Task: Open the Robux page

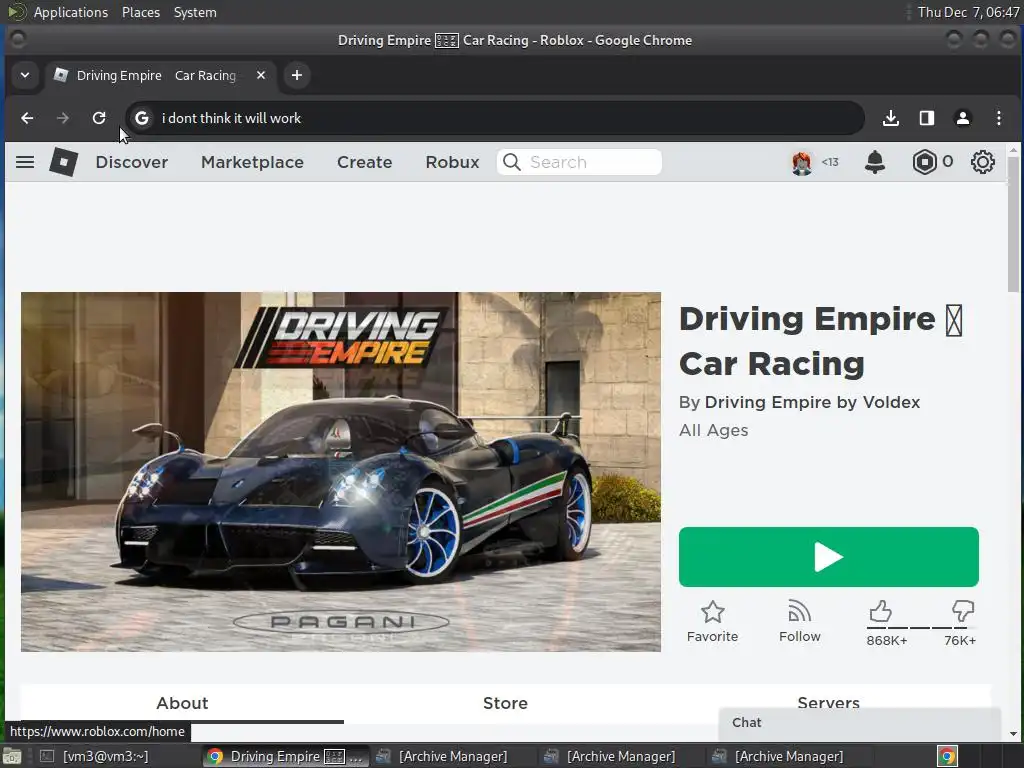Action: coord(452,162)
